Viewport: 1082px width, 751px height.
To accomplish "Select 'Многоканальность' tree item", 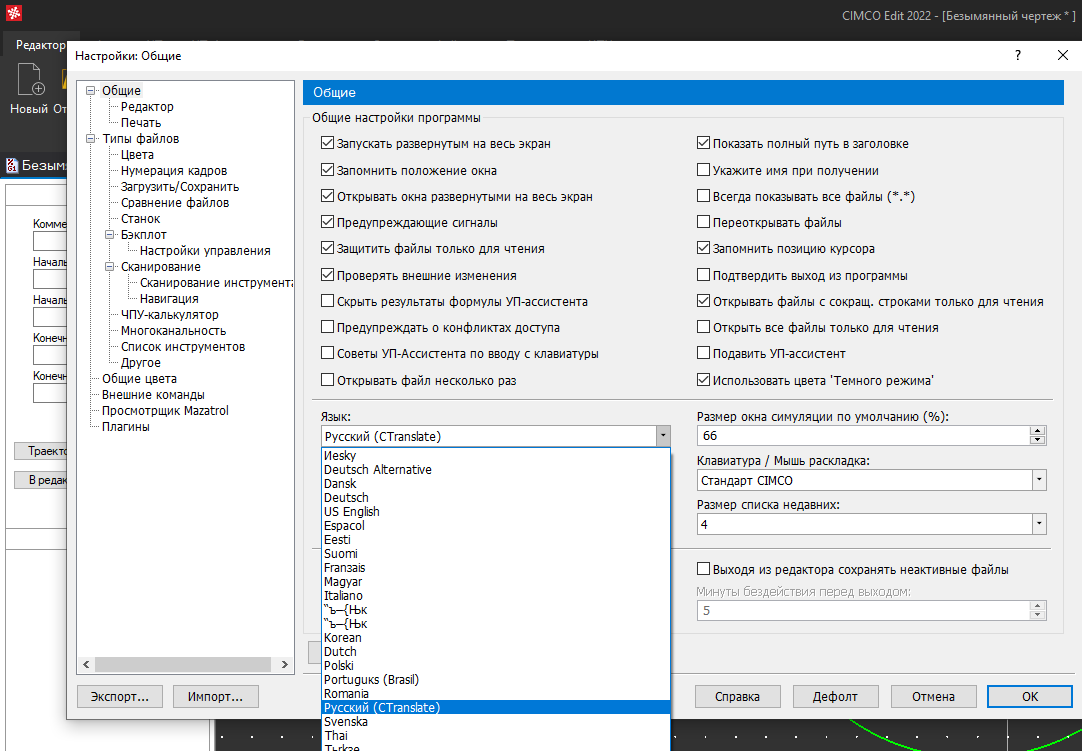I will tap(173, 331).
